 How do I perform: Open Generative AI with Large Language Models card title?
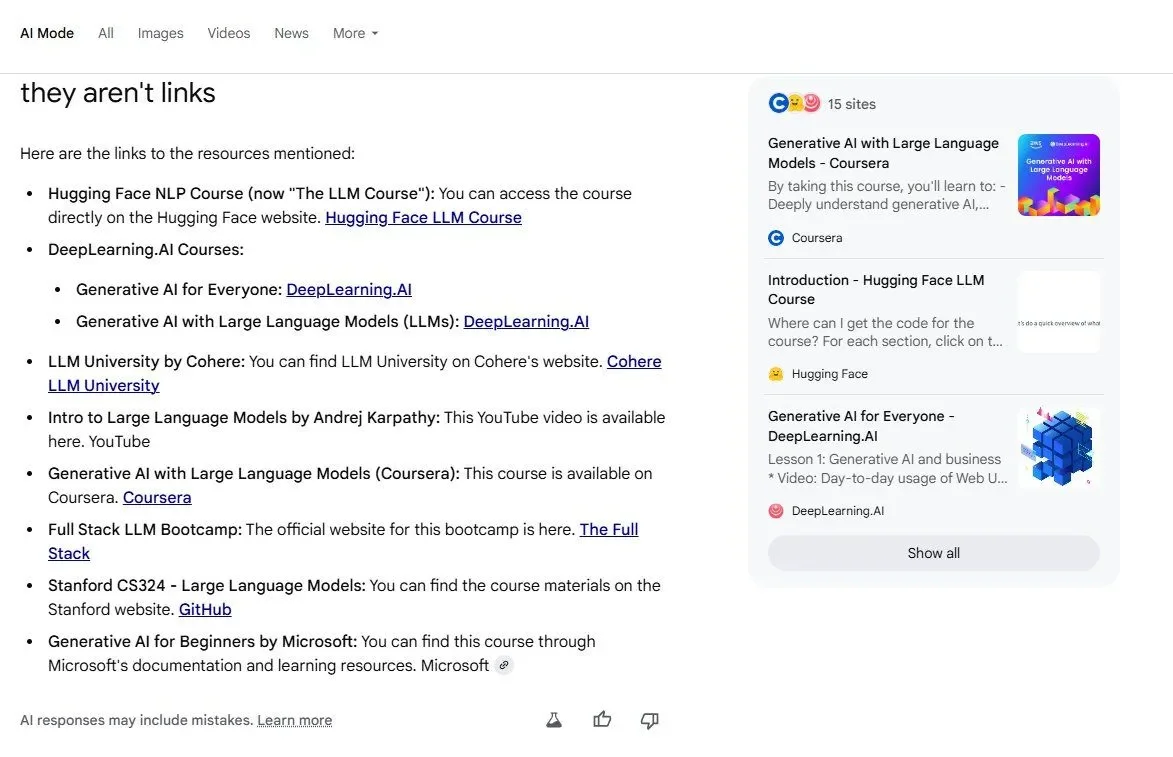click(x=883, y=153)
